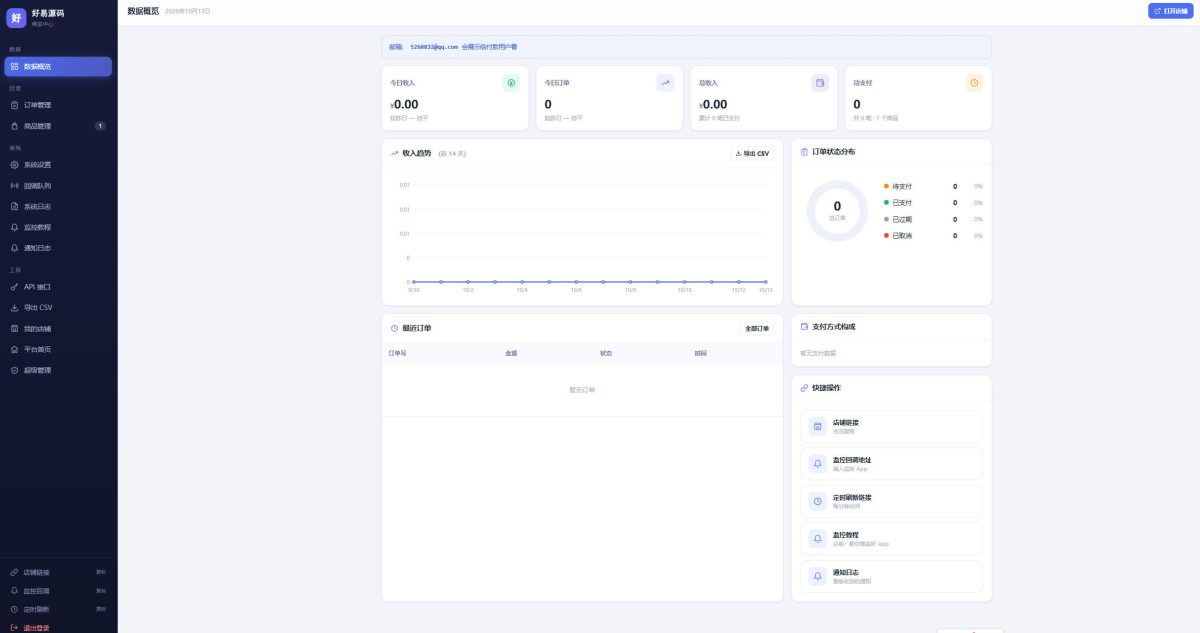Click the download icon beside 导出 CSV in sidebar
This screenshot has height=633, width=1200.
14,307
